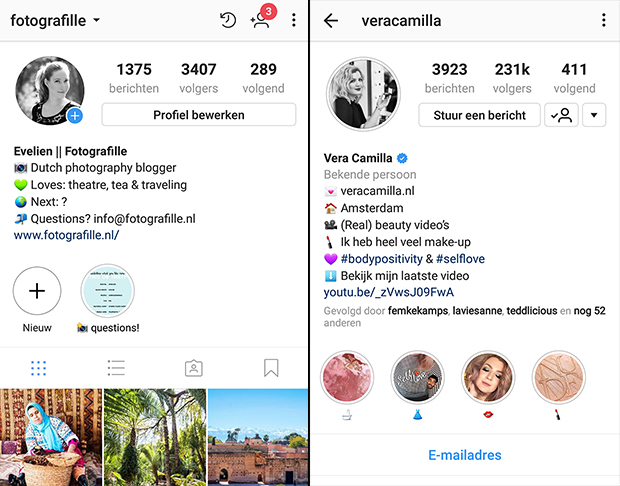Open www.fotografille.nl link
This screenshot has height=486, width=620.
[x=66, y=235]
